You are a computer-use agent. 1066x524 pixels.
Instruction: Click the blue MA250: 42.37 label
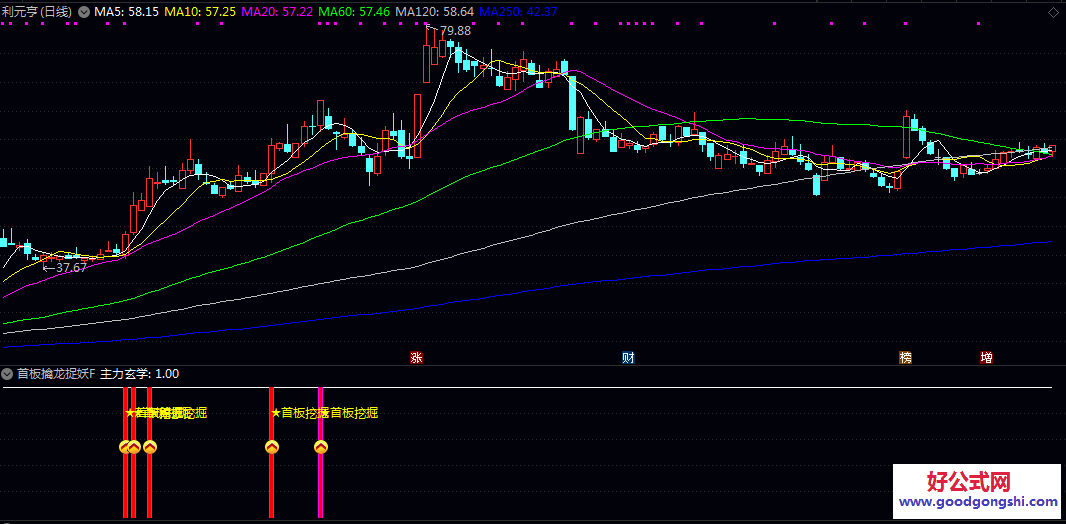[518, 12]
